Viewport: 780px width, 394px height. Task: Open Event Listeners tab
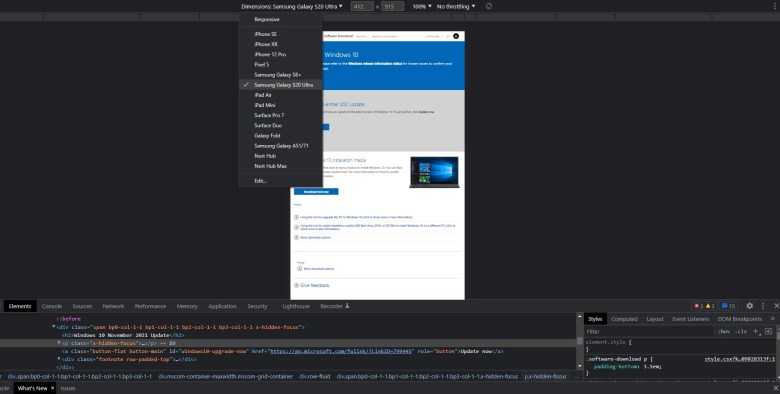(x=690, y=319)
